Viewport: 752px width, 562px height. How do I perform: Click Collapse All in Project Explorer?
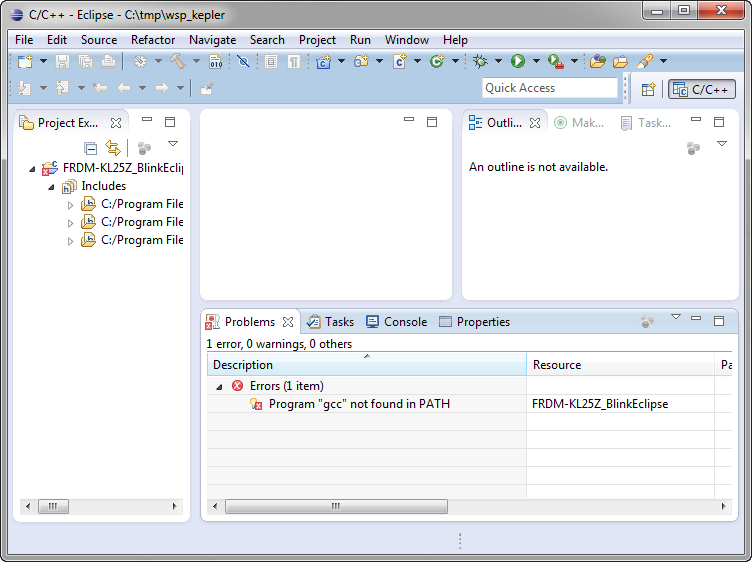91,148
